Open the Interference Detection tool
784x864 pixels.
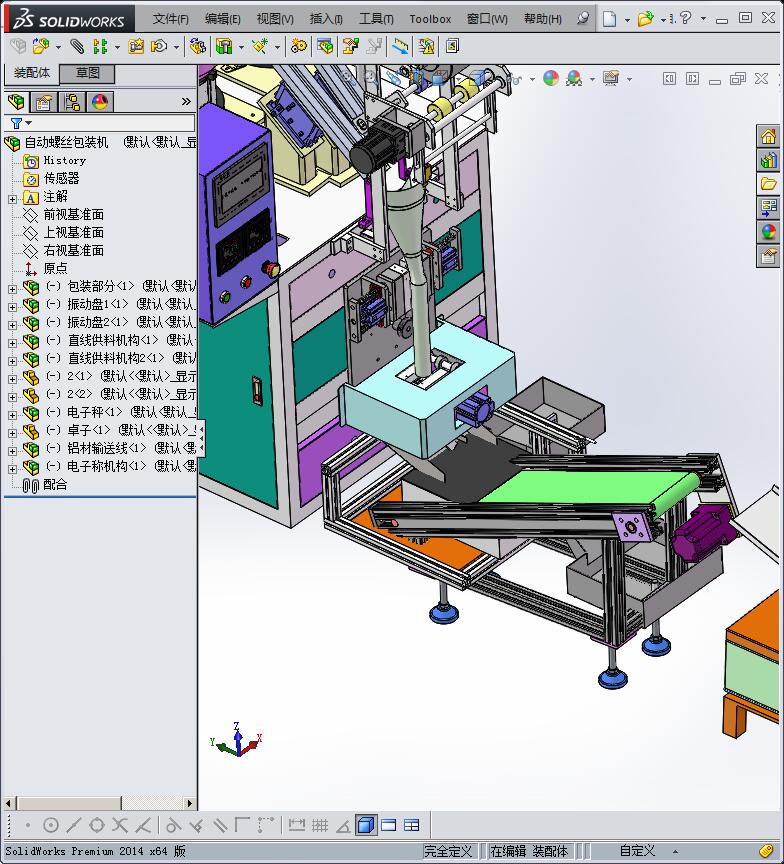tap(401, 46)
